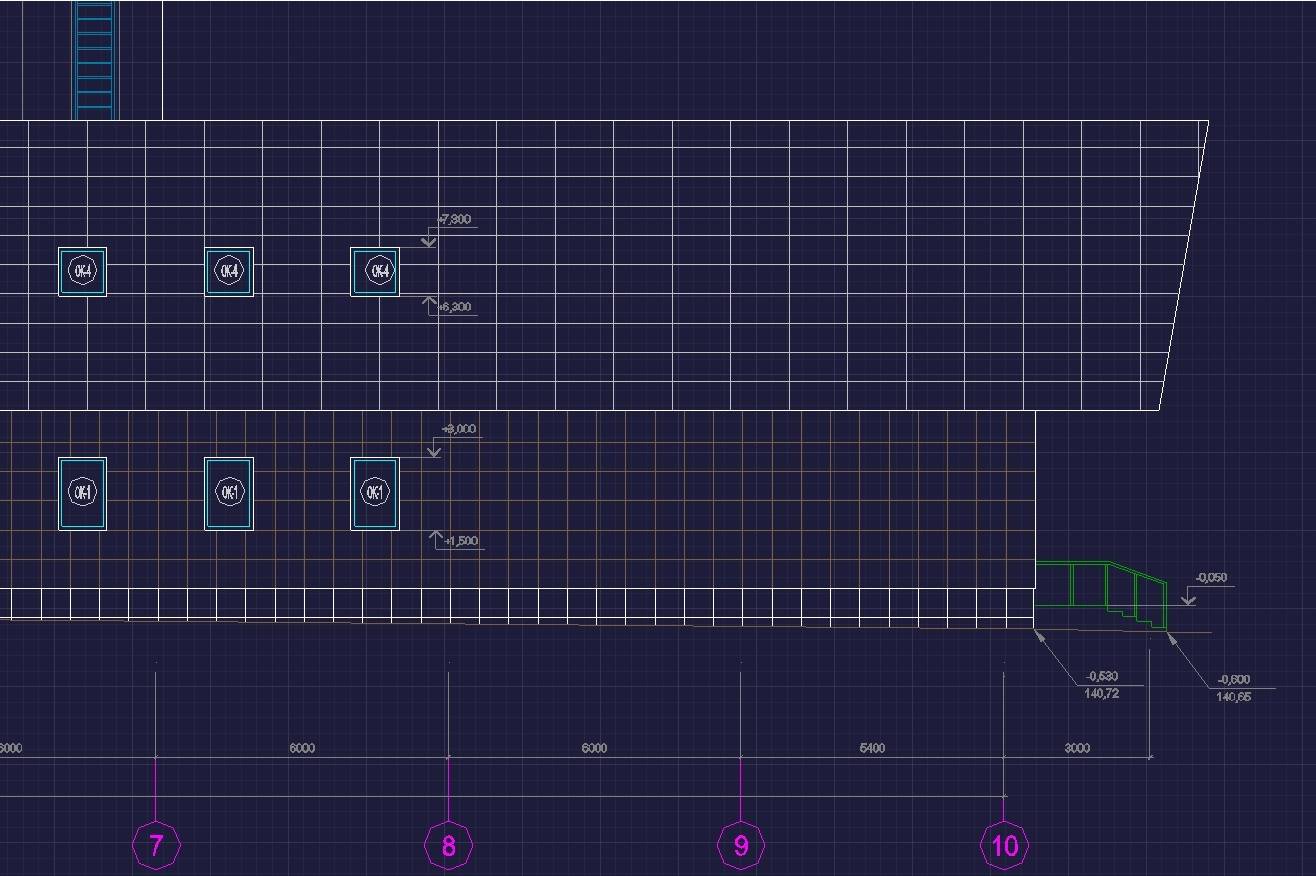
Task: Click the +6,300 elevation mark text
Action: (455, 307)
